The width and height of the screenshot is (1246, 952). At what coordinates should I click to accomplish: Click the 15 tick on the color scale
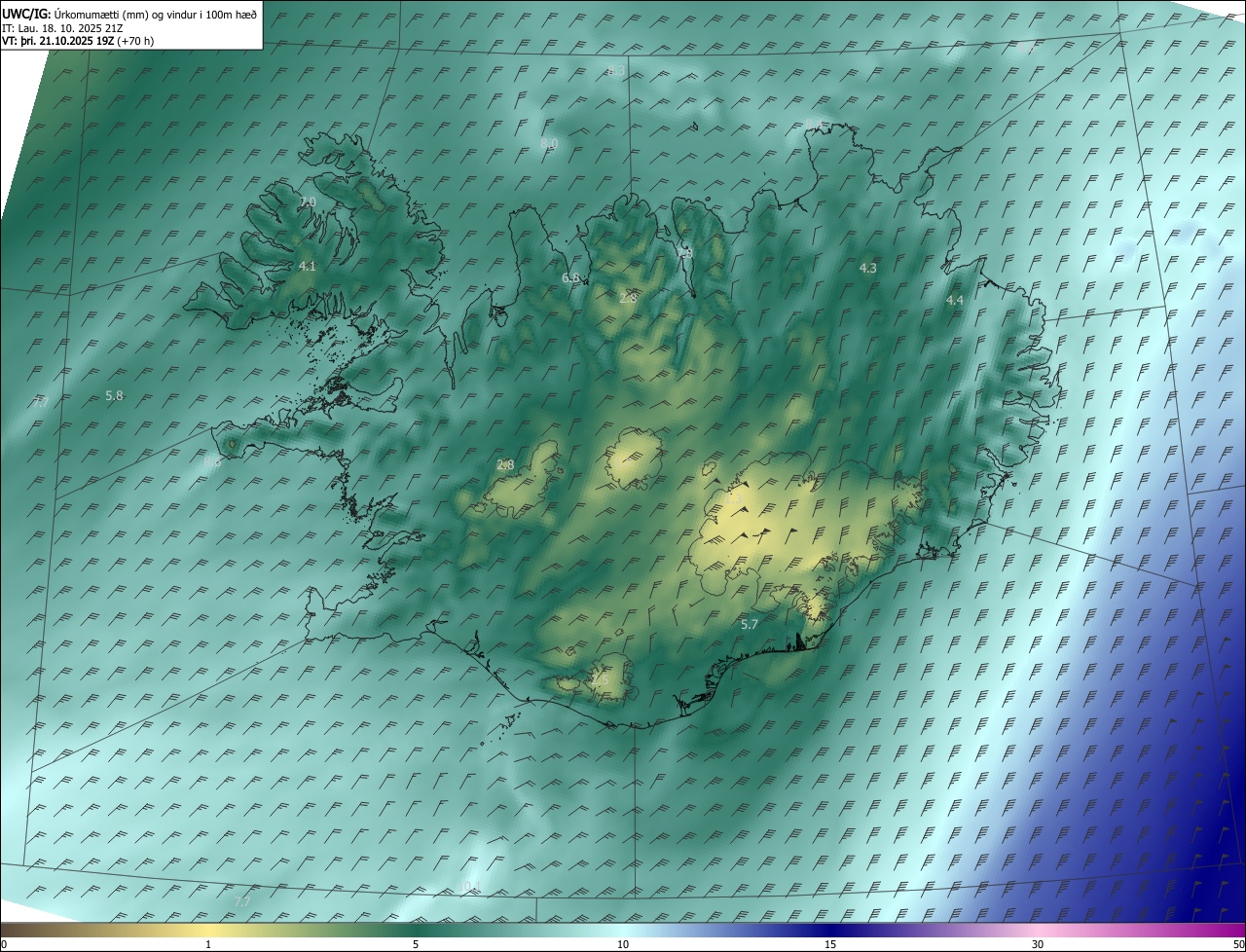pos(830,945)
